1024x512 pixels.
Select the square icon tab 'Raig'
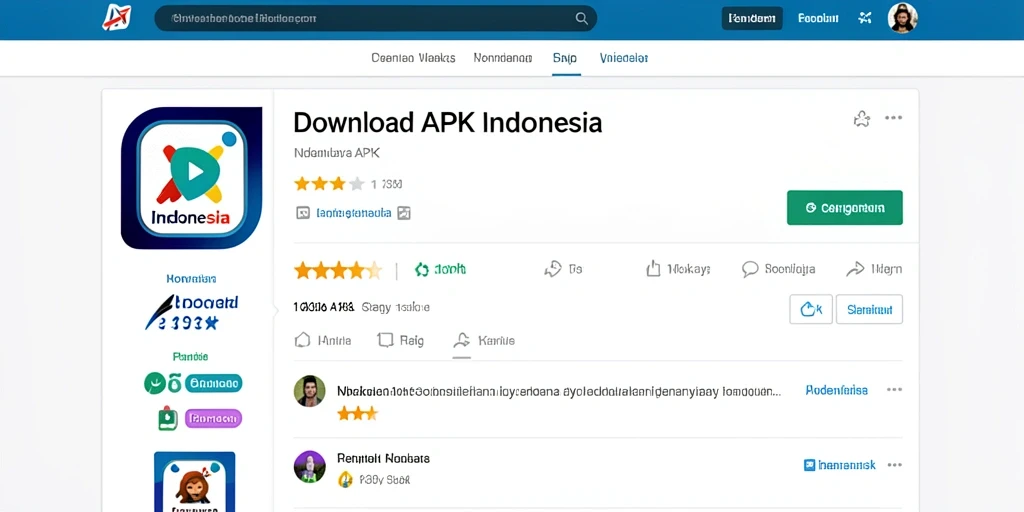[400, 340]
